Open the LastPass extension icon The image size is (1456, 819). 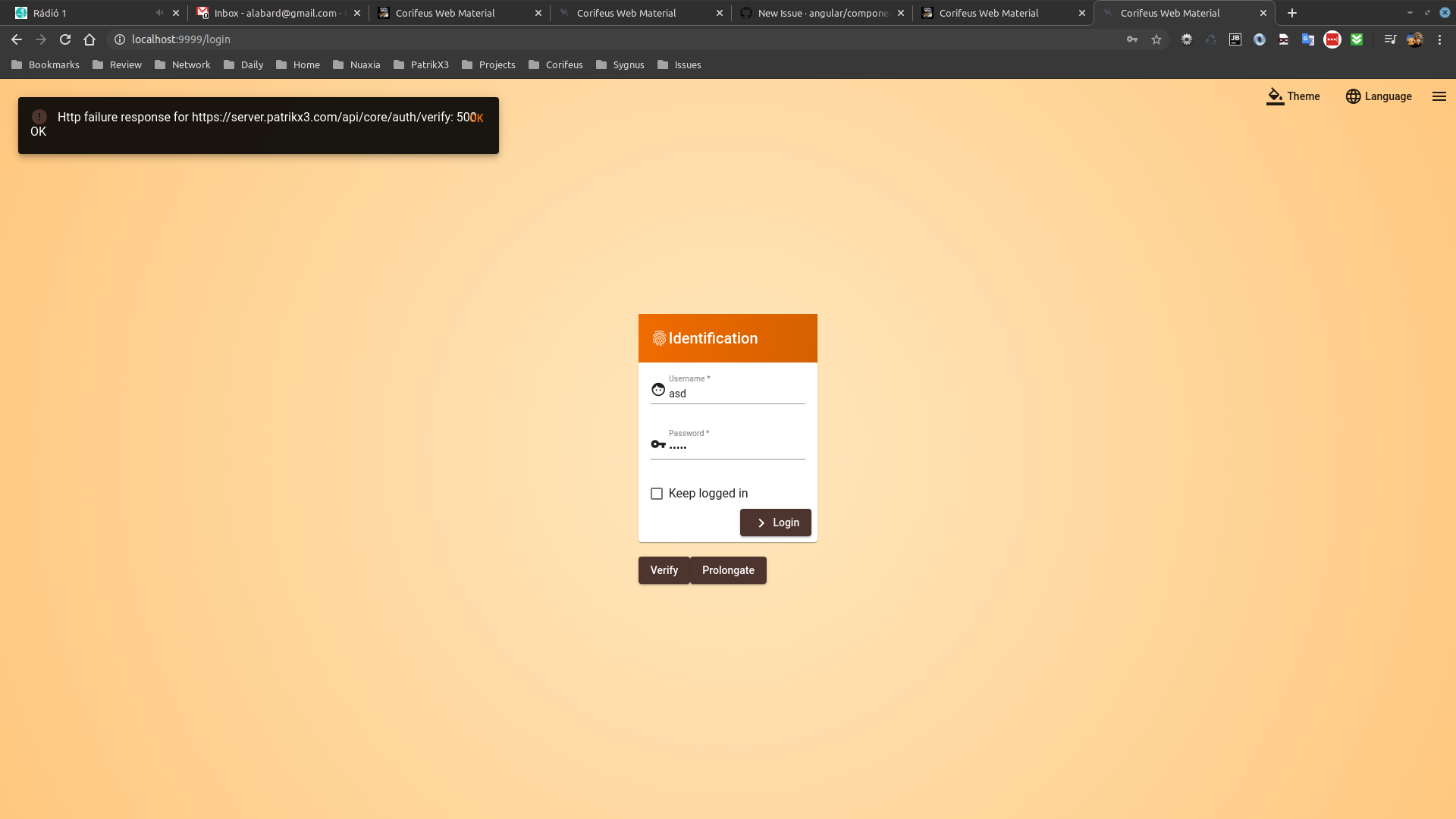tap(1332, 39)
